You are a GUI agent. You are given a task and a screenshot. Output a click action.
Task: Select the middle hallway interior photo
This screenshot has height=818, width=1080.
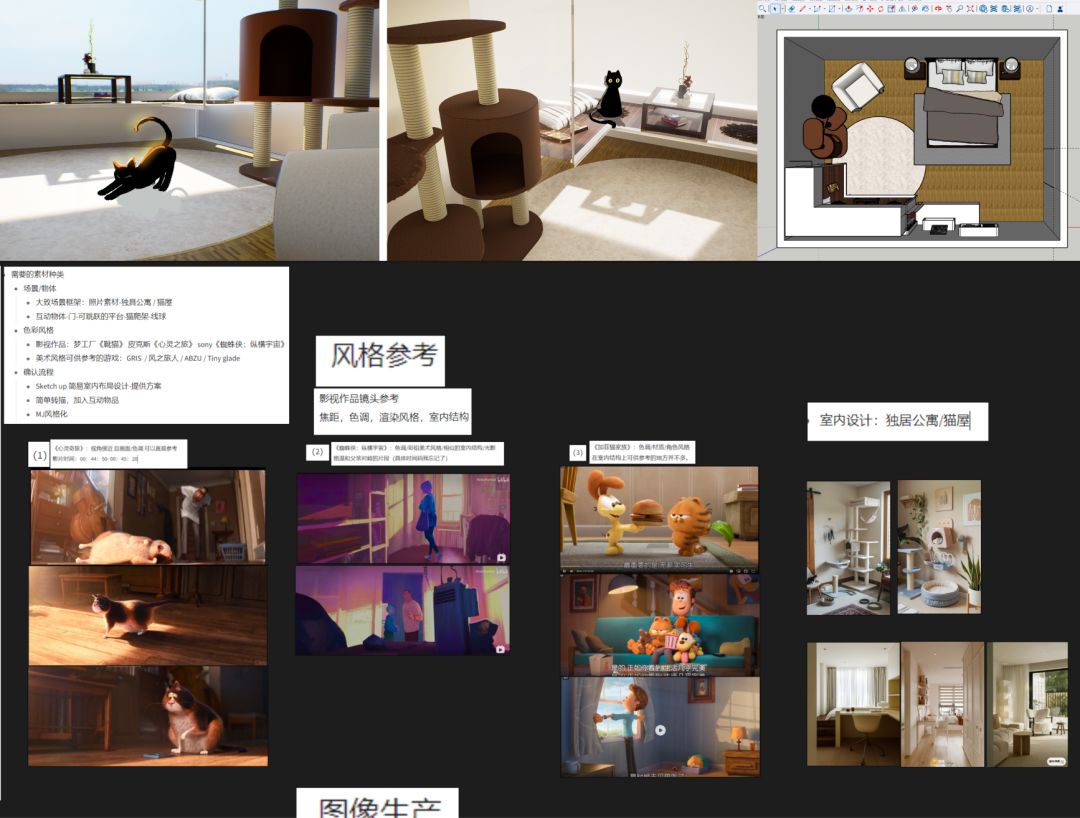[x=943, y=704]
